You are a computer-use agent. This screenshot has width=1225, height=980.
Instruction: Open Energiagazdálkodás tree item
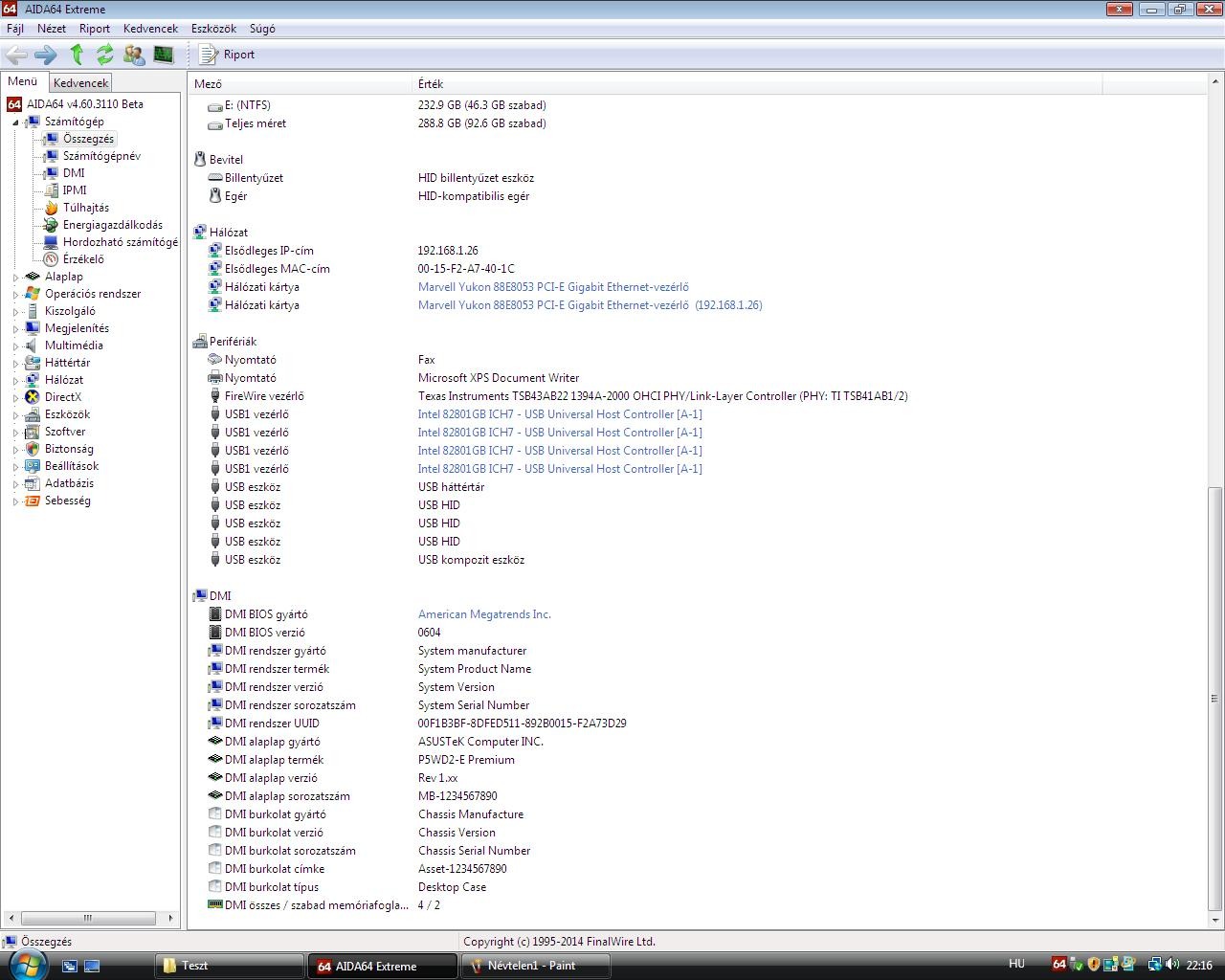click(112, 225)
